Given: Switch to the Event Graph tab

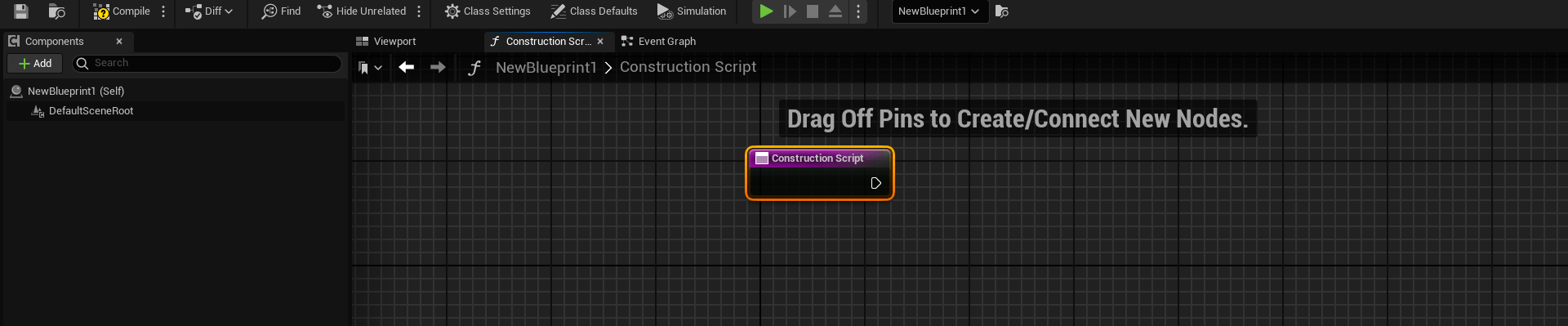Looking at the screenshot, I should pyautogui.click(x=658, y=42).
